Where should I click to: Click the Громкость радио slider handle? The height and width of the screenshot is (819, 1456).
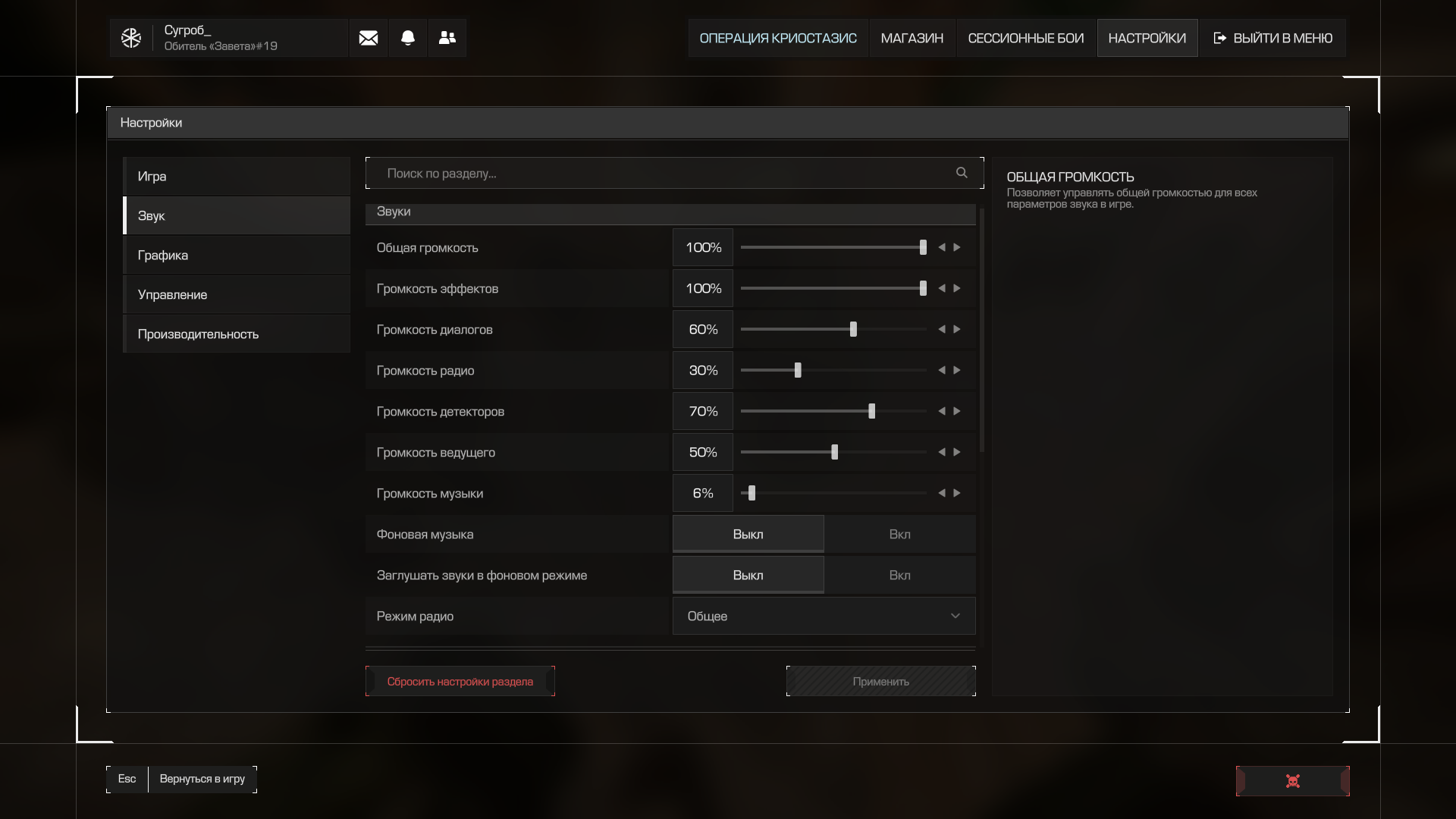click(x=798, y=370)
